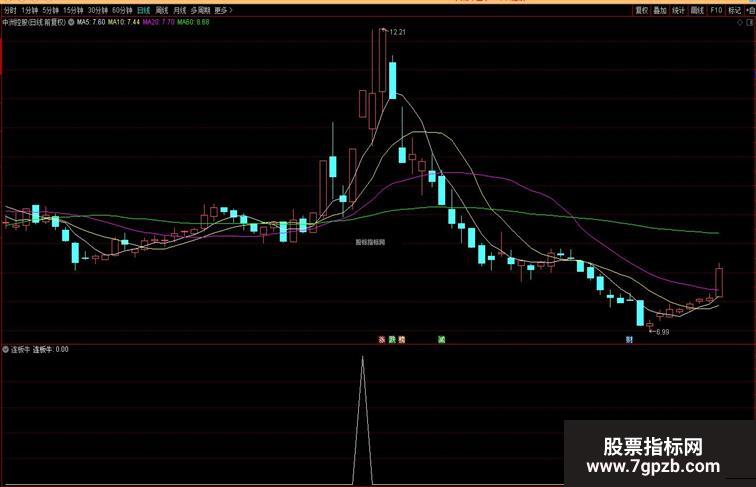Select the 1分钟 period tab

29,10
